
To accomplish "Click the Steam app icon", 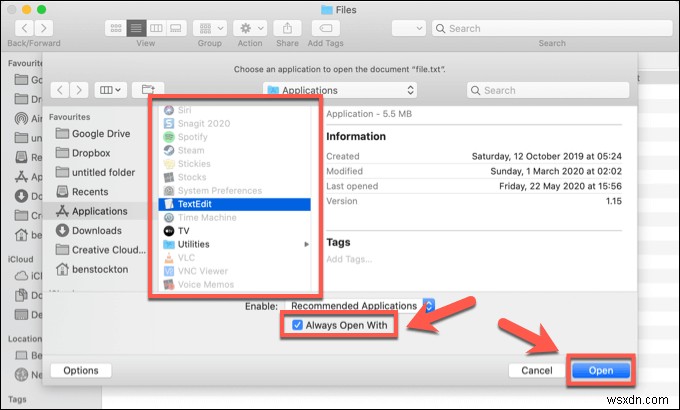I will coord(169,150).
